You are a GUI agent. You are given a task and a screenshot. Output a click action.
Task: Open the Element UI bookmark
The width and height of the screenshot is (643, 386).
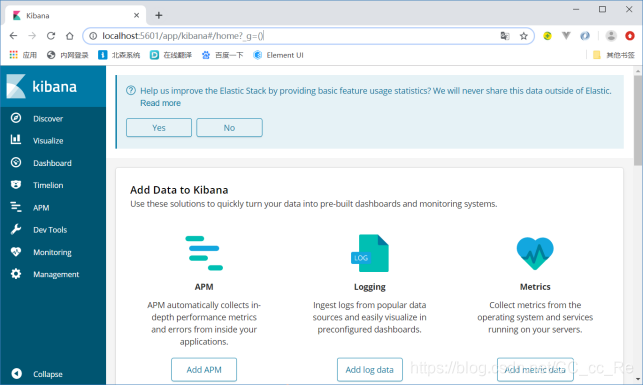[278, 55]
